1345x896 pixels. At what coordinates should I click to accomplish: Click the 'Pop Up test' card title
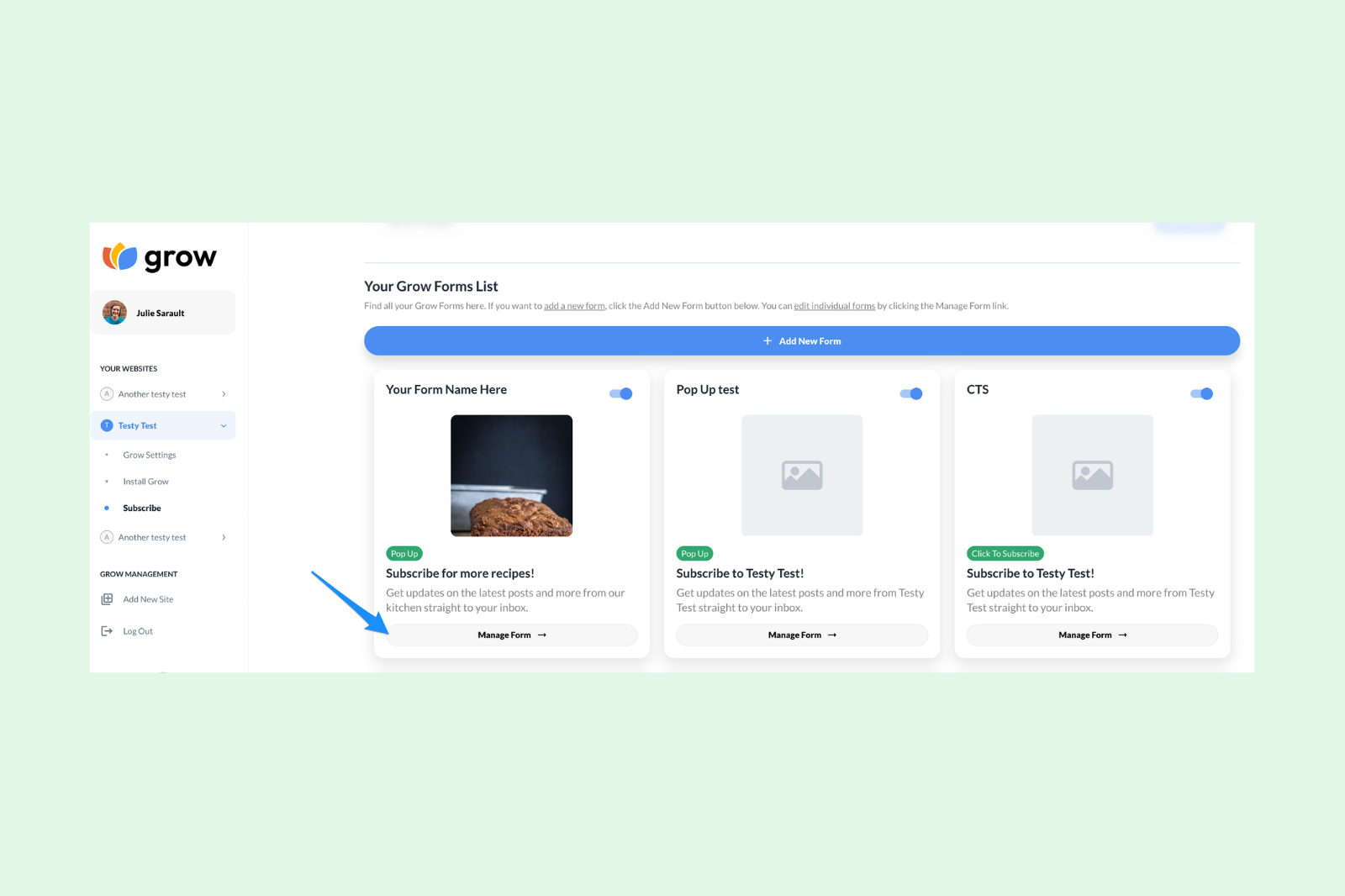click(708, 390)
